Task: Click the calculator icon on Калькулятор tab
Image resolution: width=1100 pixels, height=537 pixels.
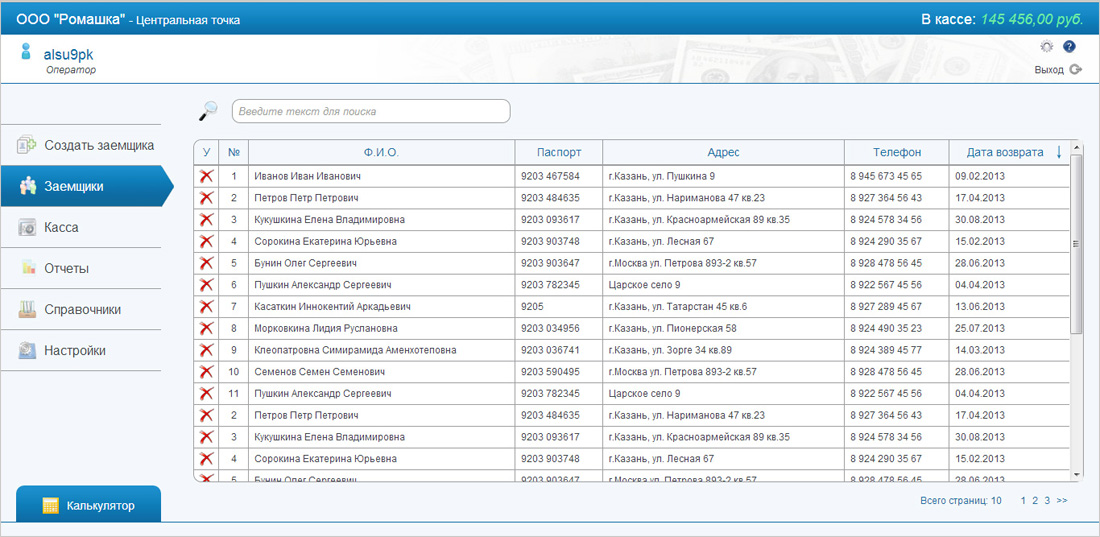Action: [x=50, y=505]
